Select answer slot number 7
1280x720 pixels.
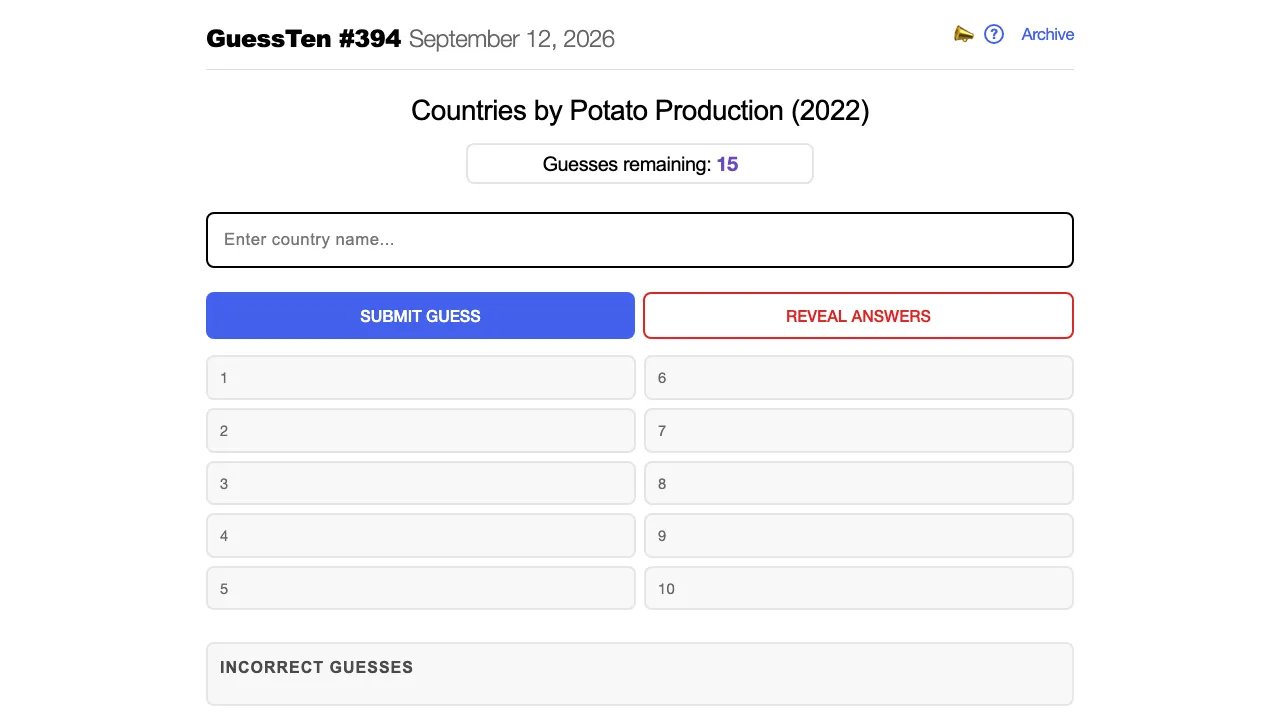tap(859, 431)
